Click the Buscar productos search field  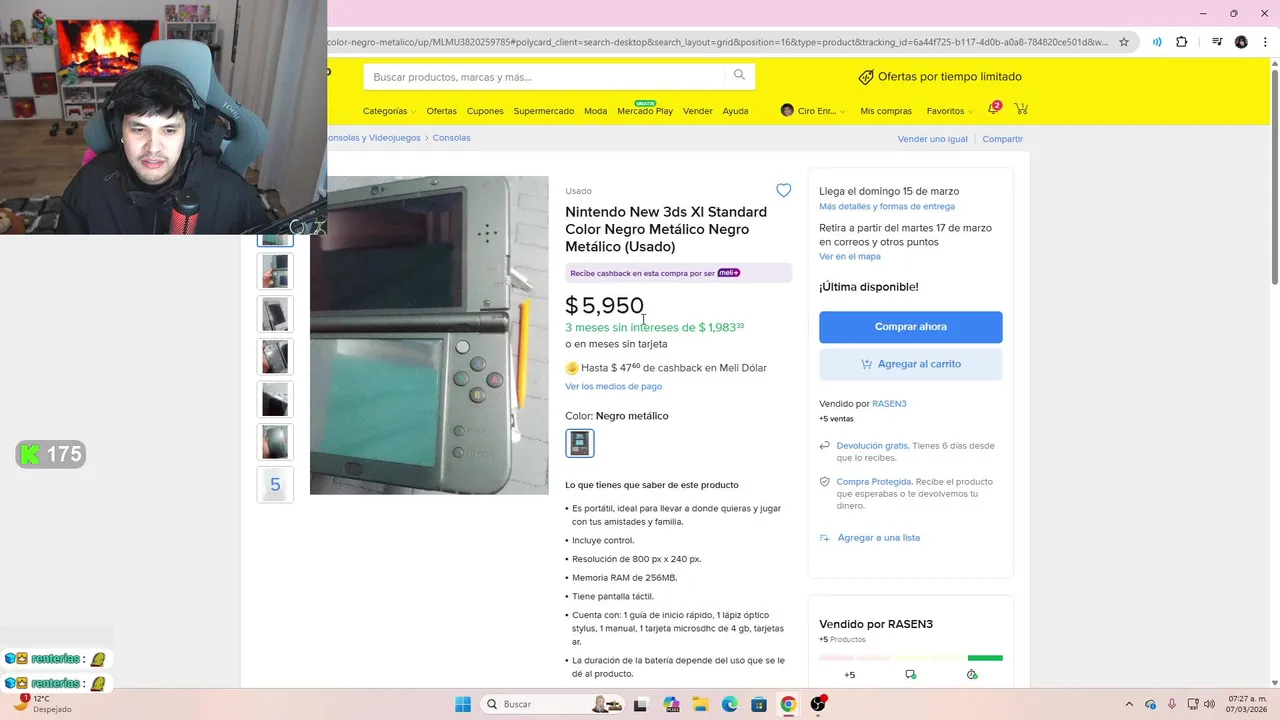[x=545, y=77]
